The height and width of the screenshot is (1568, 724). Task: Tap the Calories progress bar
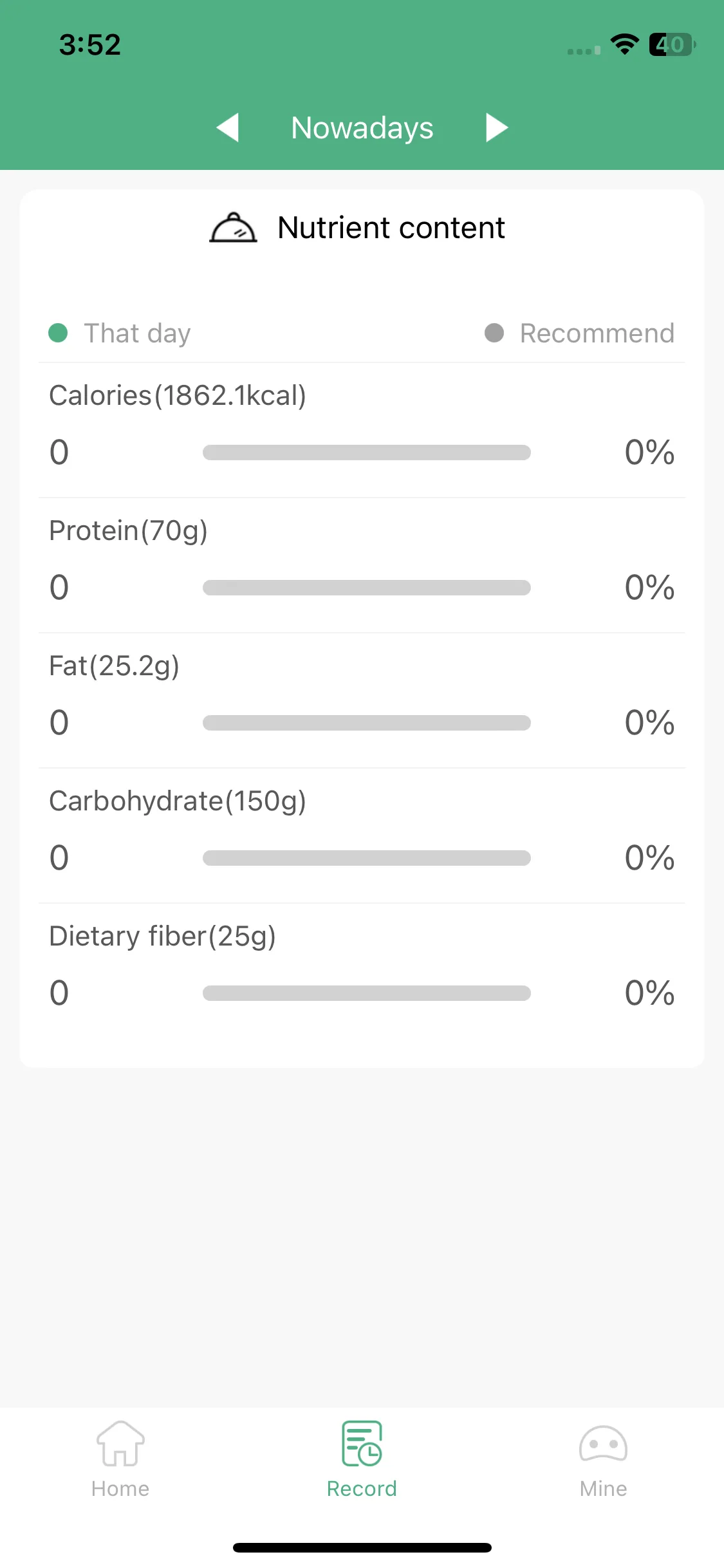pos(367,453)
